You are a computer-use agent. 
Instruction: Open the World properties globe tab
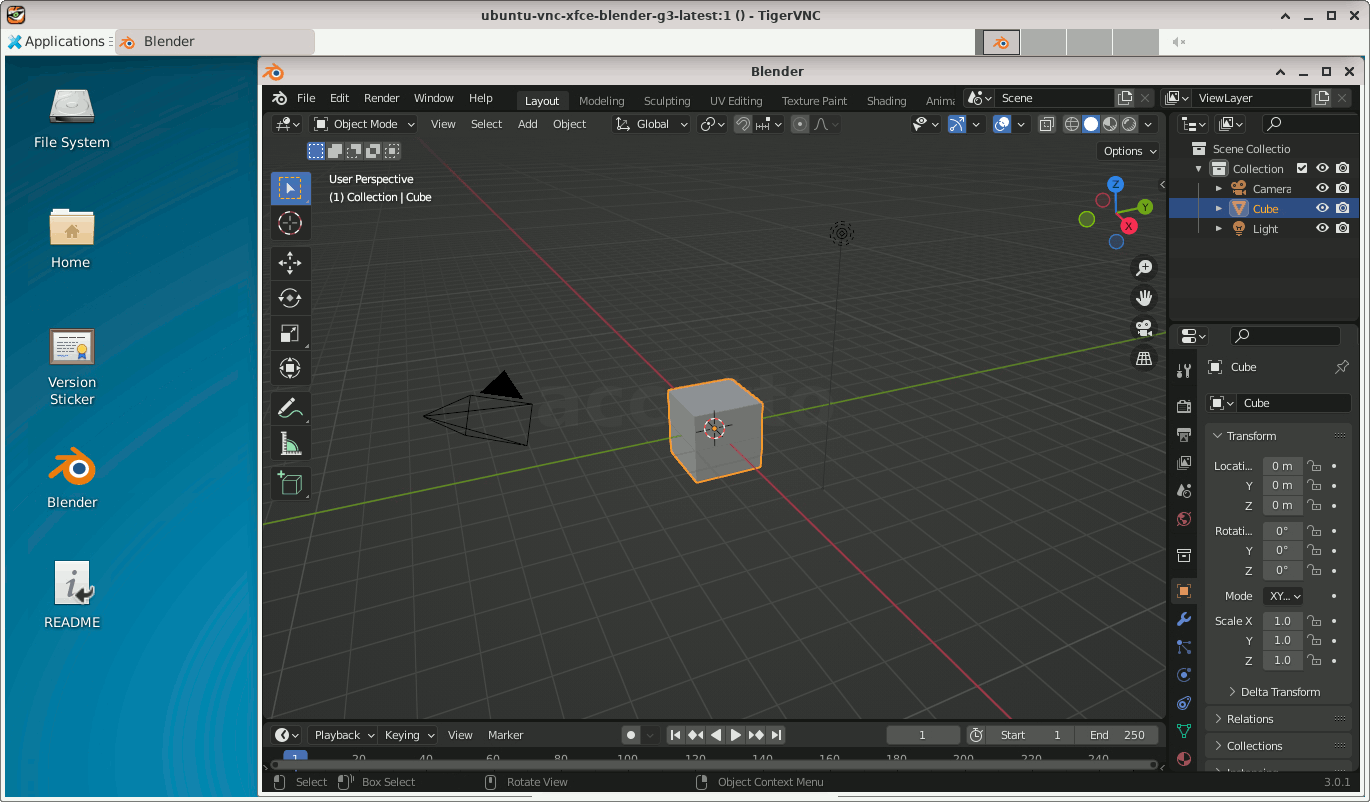(x=1184, y=519)
